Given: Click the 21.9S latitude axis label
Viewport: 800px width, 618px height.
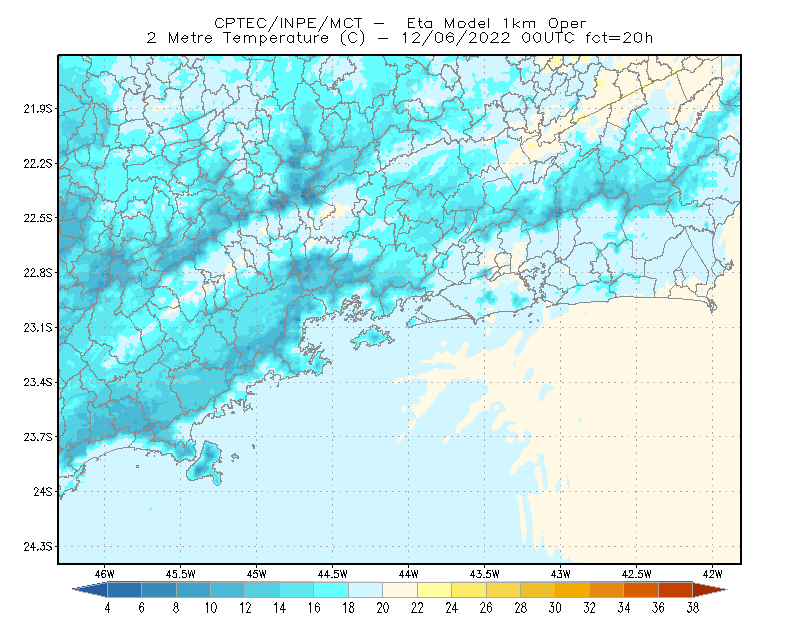Looking at the screenshot, I should point(38,109).
